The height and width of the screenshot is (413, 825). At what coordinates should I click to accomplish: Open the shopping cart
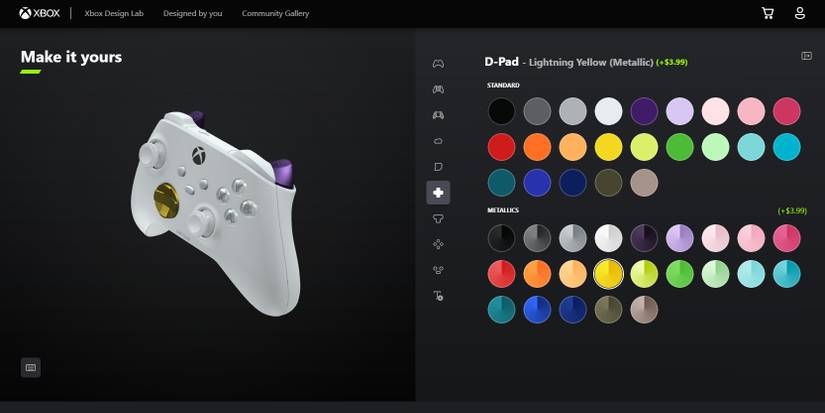click(x=768, y=13)
